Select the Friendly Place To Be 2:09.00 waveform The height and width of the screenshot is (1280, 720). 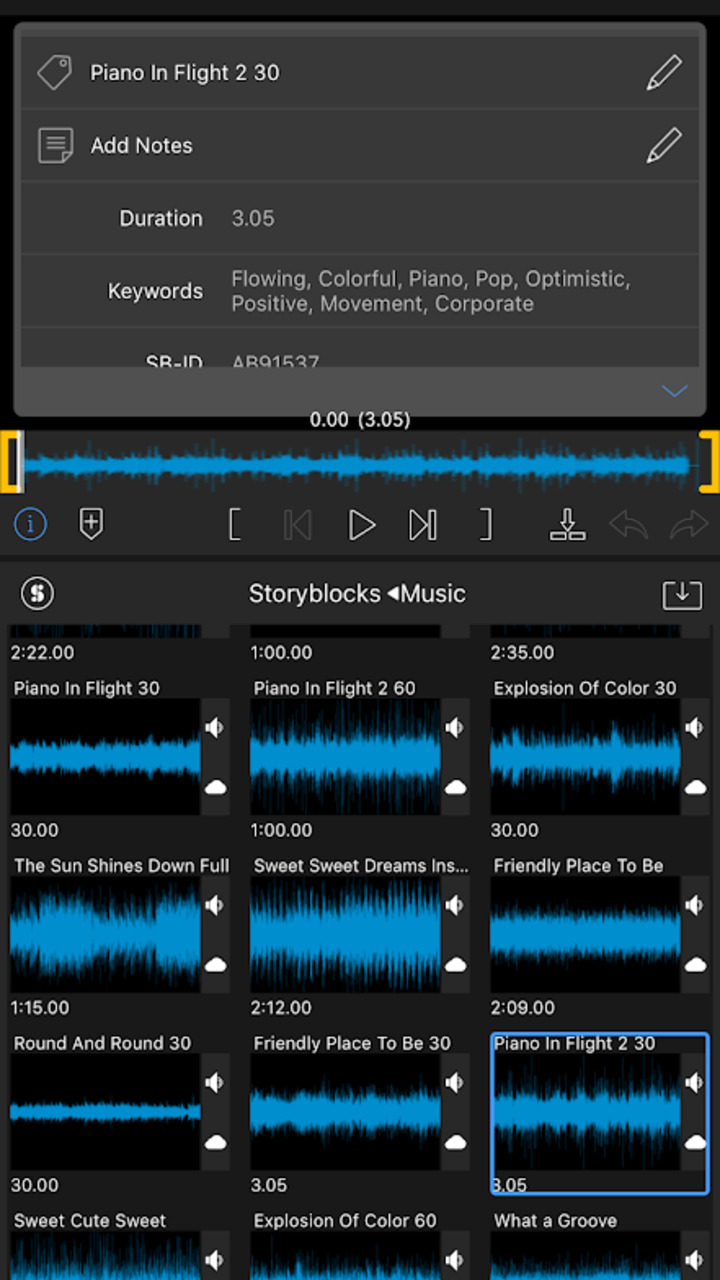coord(585,934)
